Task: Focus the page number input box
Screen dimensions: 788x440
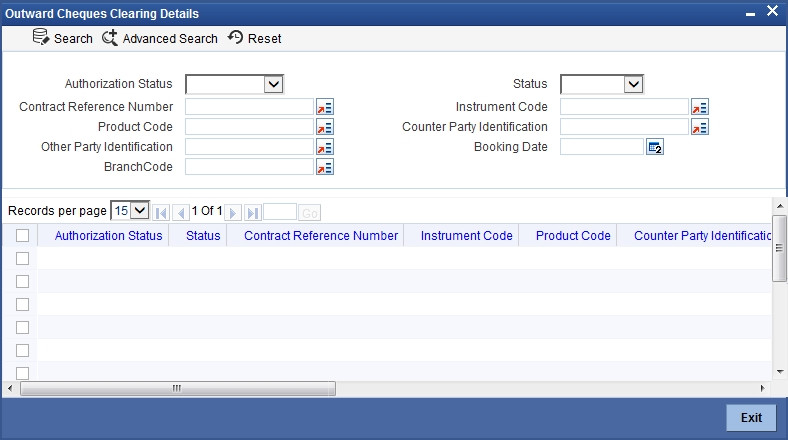Action: (x=280, y=212)
